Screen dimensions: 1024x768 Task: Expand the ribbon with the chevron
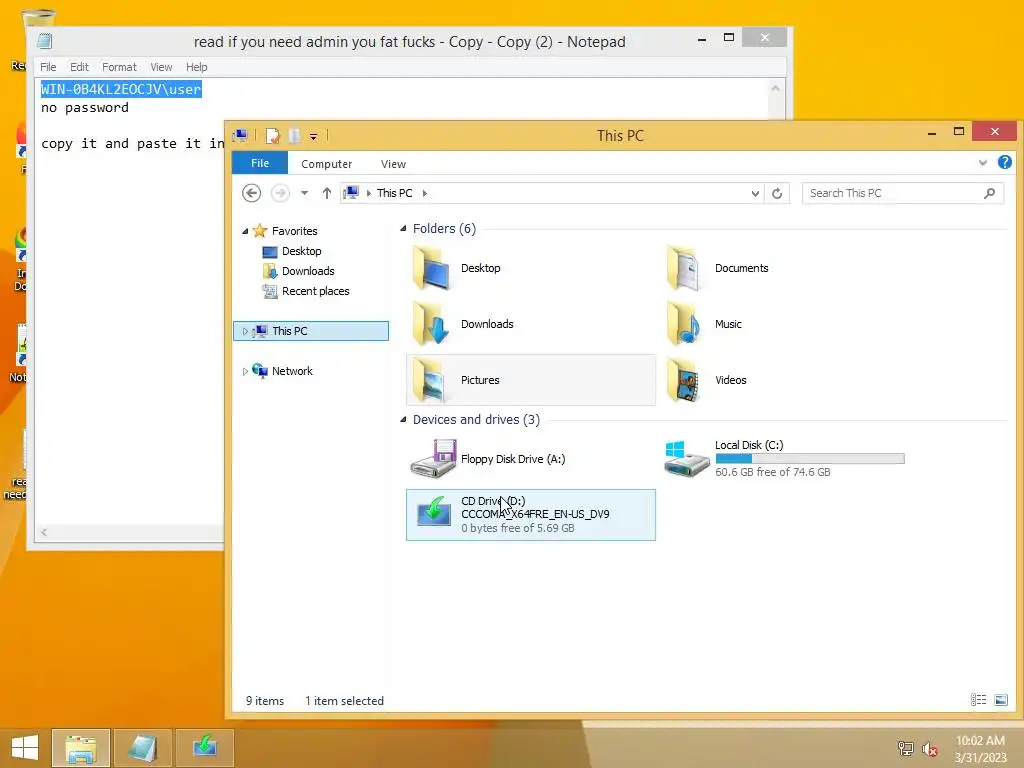[x=983, y=163]
